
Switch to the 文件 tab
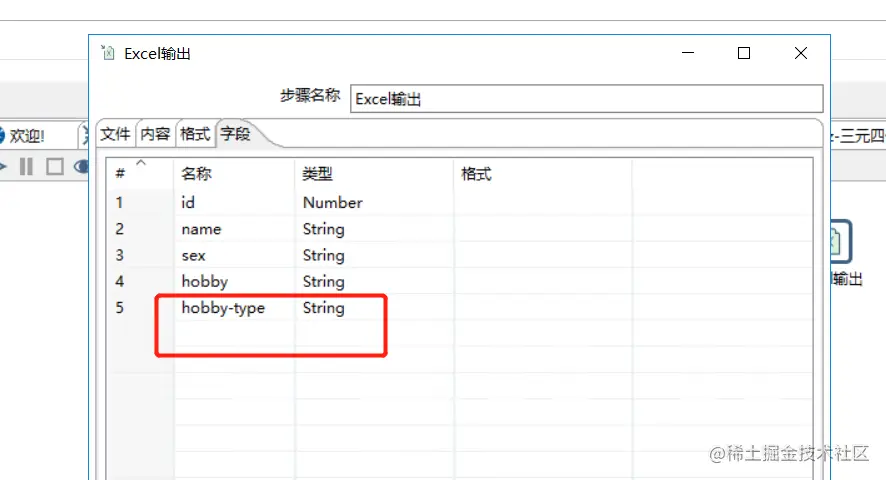pyautogui.click(x=116, y=134)
